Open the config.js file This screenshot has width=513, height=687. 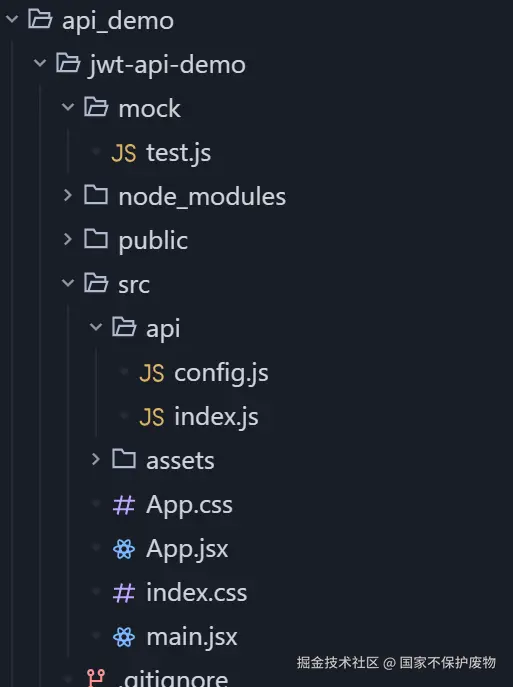[x=221, y=374]
